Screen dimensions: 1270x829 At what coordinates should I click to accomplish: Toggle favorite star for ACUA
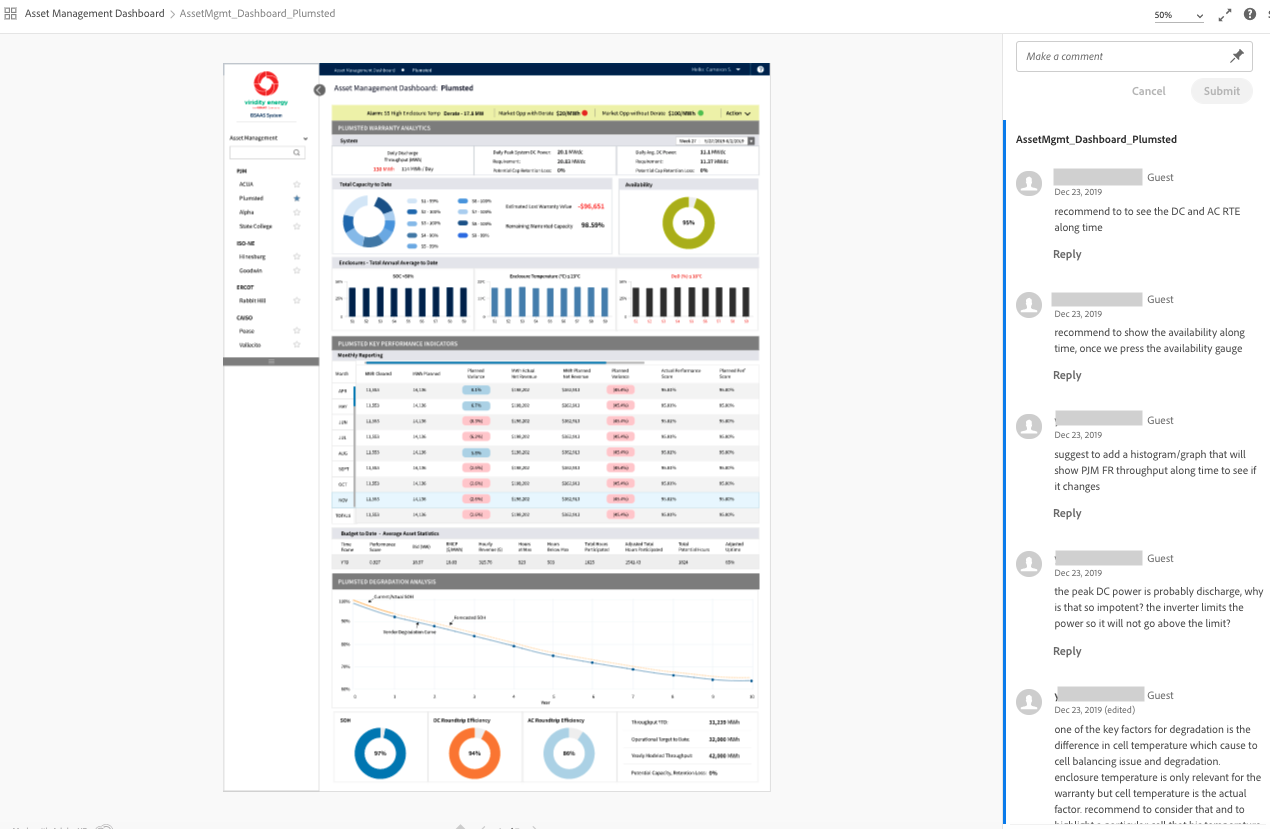click(x=297, y=185)
